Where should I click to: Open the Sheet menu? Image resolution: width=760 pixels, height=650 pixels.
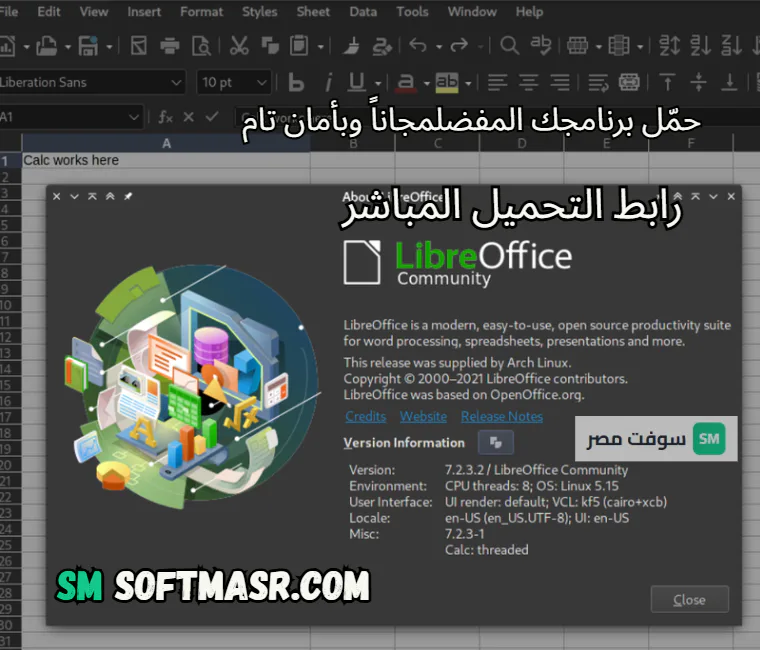click(x=313, y=12)
